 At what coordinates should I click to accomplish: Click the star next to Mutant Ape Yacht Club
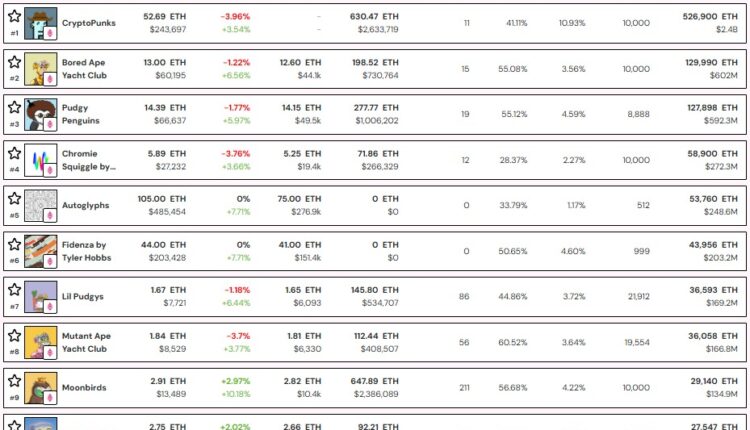tap(14, 335)
